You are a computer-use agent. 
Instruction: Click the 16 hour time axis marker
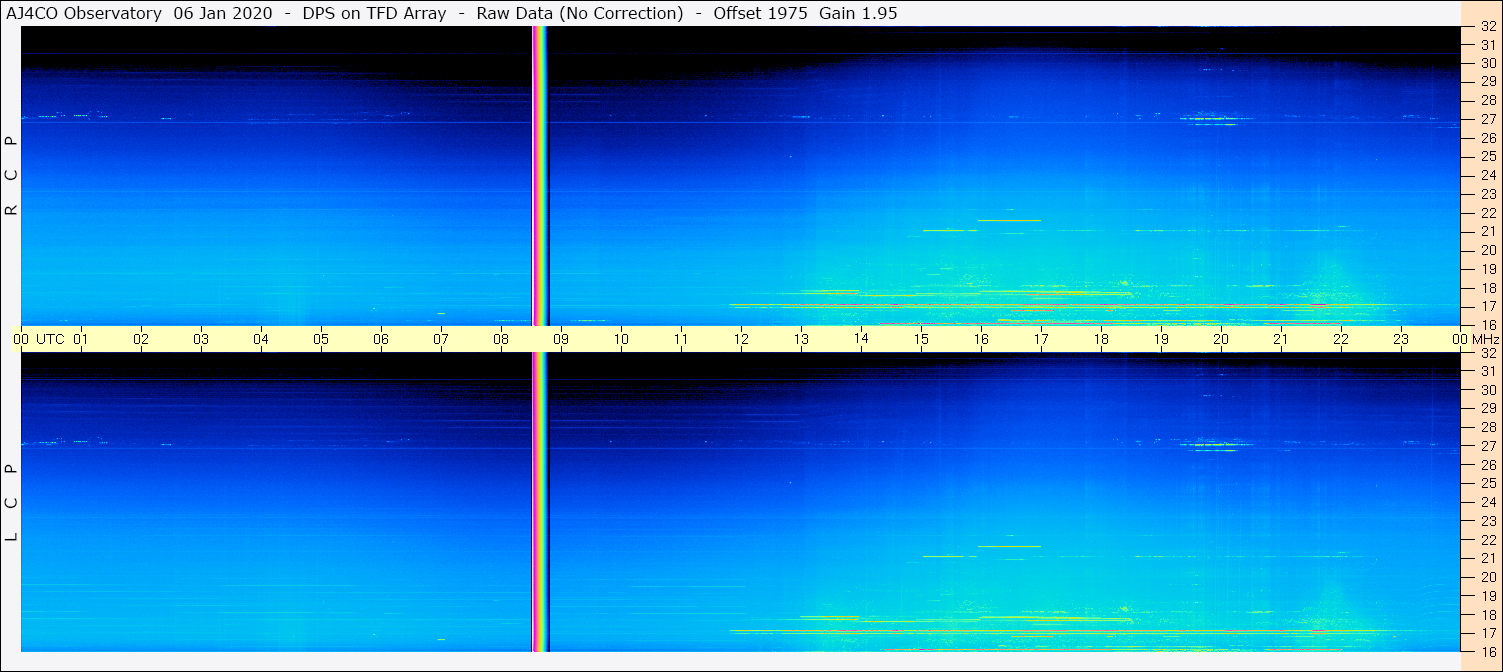pyautogui.click(x=981, y=339)
